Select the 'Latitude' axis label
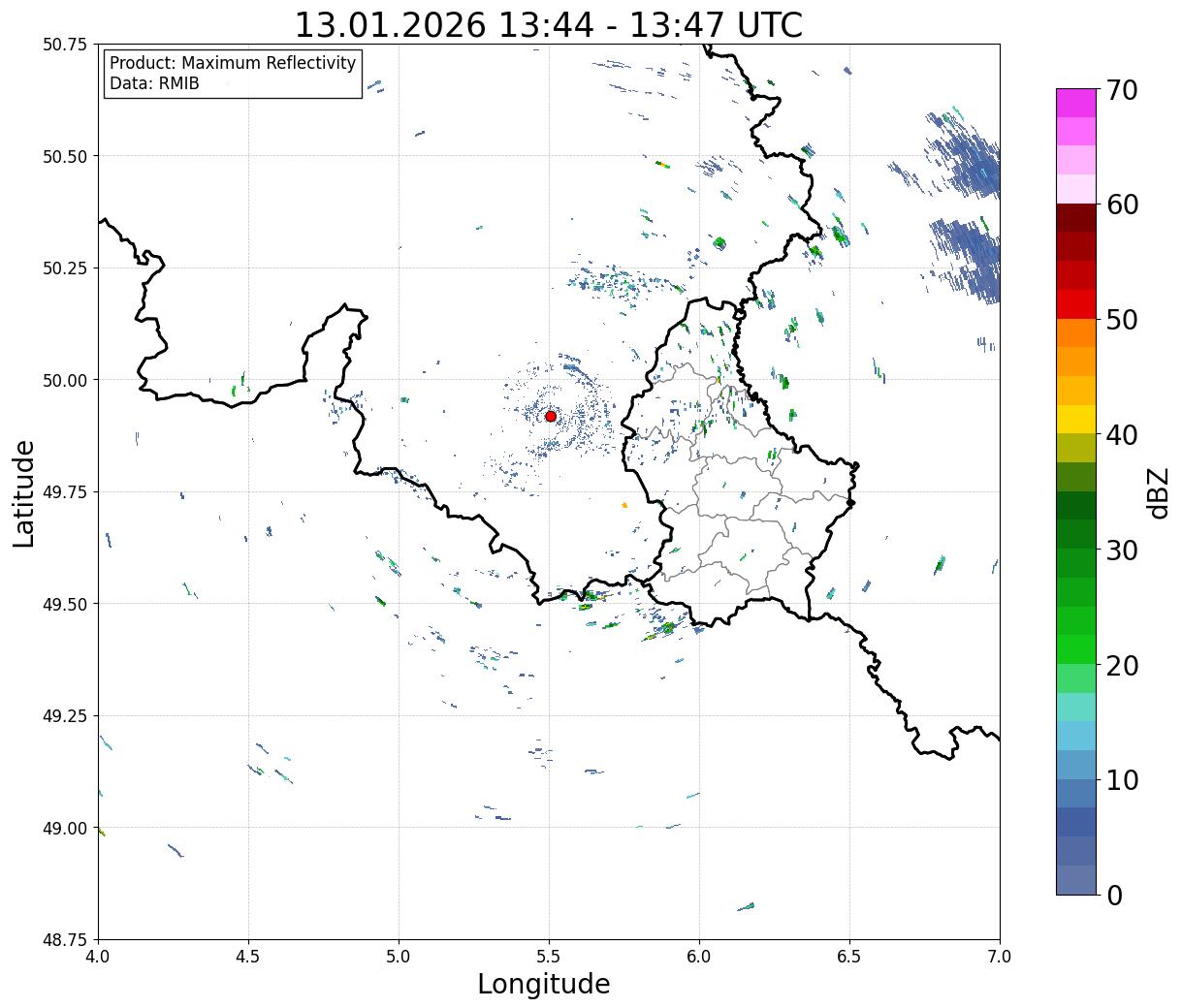1182x1008 pixels. 24,493
